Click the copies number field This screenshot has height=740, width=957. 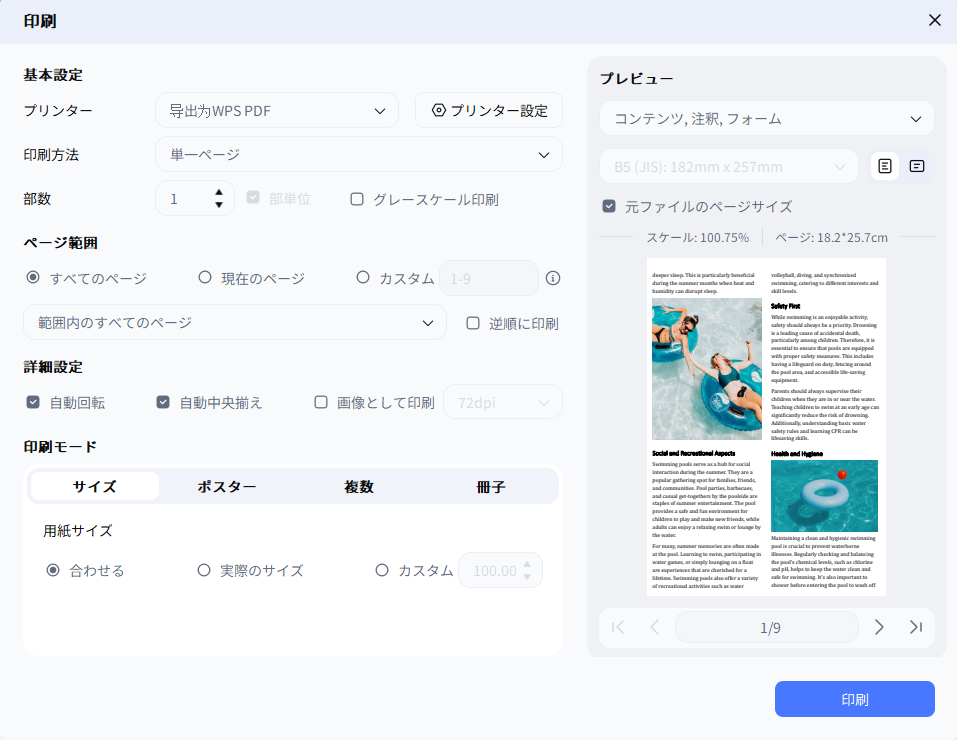coord(186,198)
